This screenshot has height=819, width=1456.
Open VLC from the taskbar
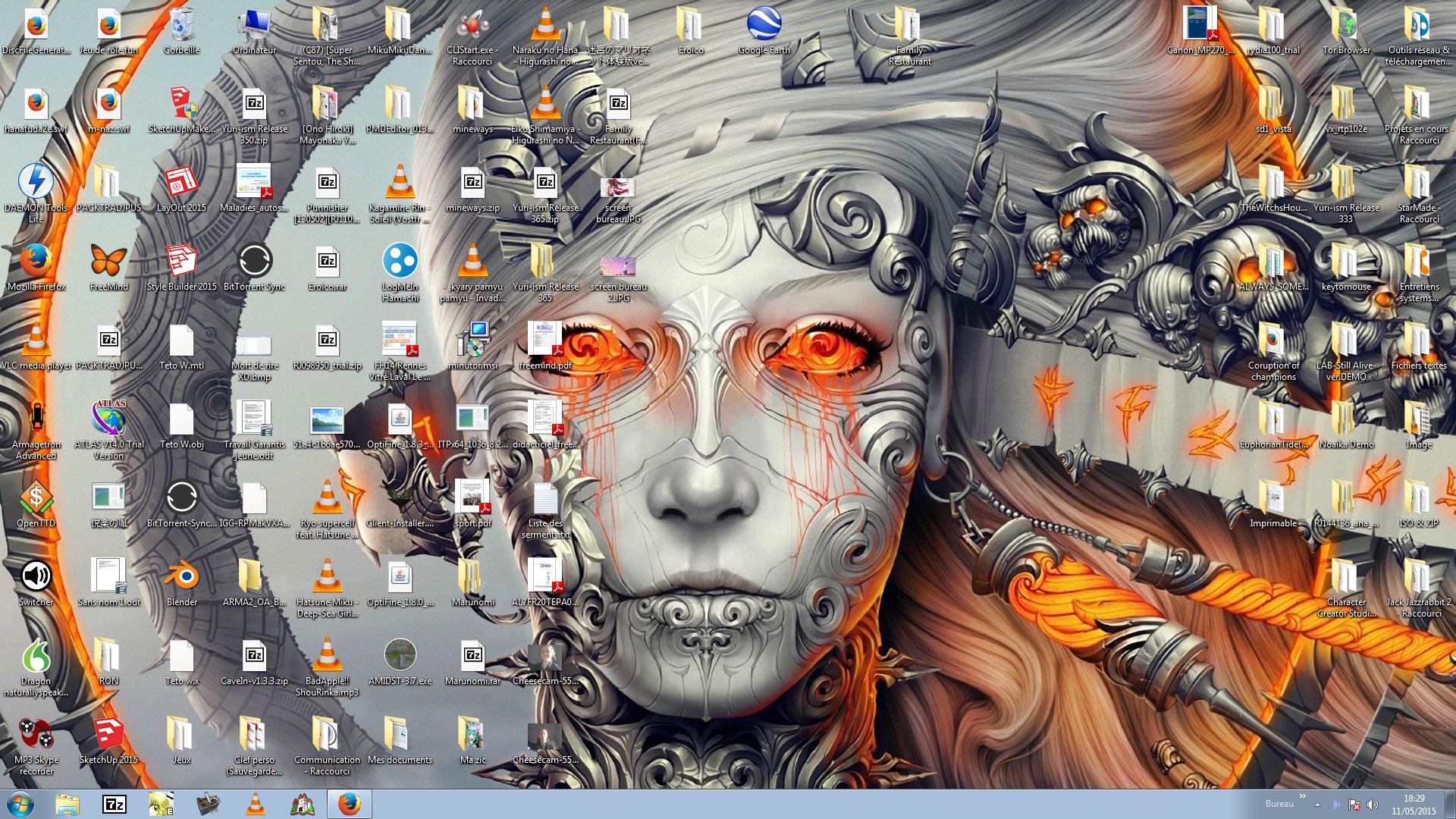(x=256, y=804)
